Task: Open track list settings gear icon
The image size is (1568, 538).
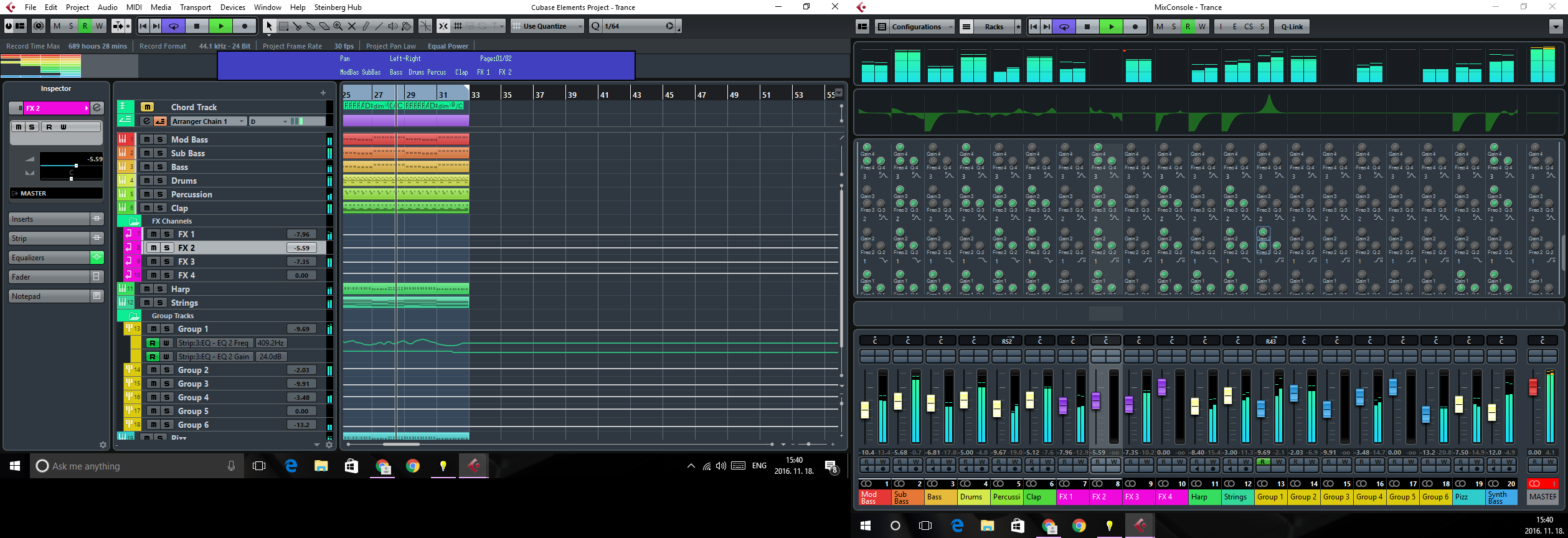Action: (329, 445)
